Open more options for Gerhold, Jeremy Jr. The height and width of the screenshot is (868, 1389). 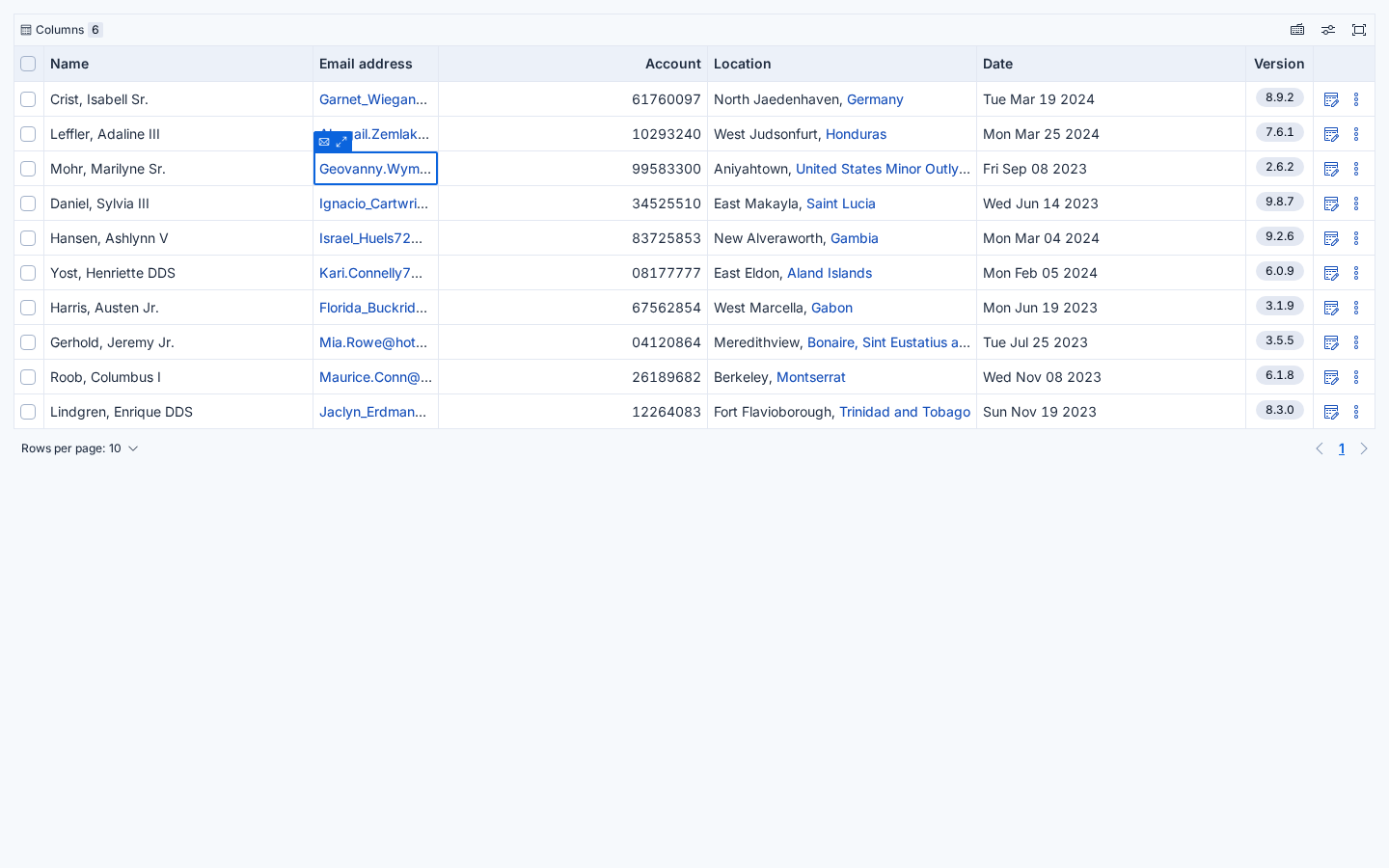1356,342
